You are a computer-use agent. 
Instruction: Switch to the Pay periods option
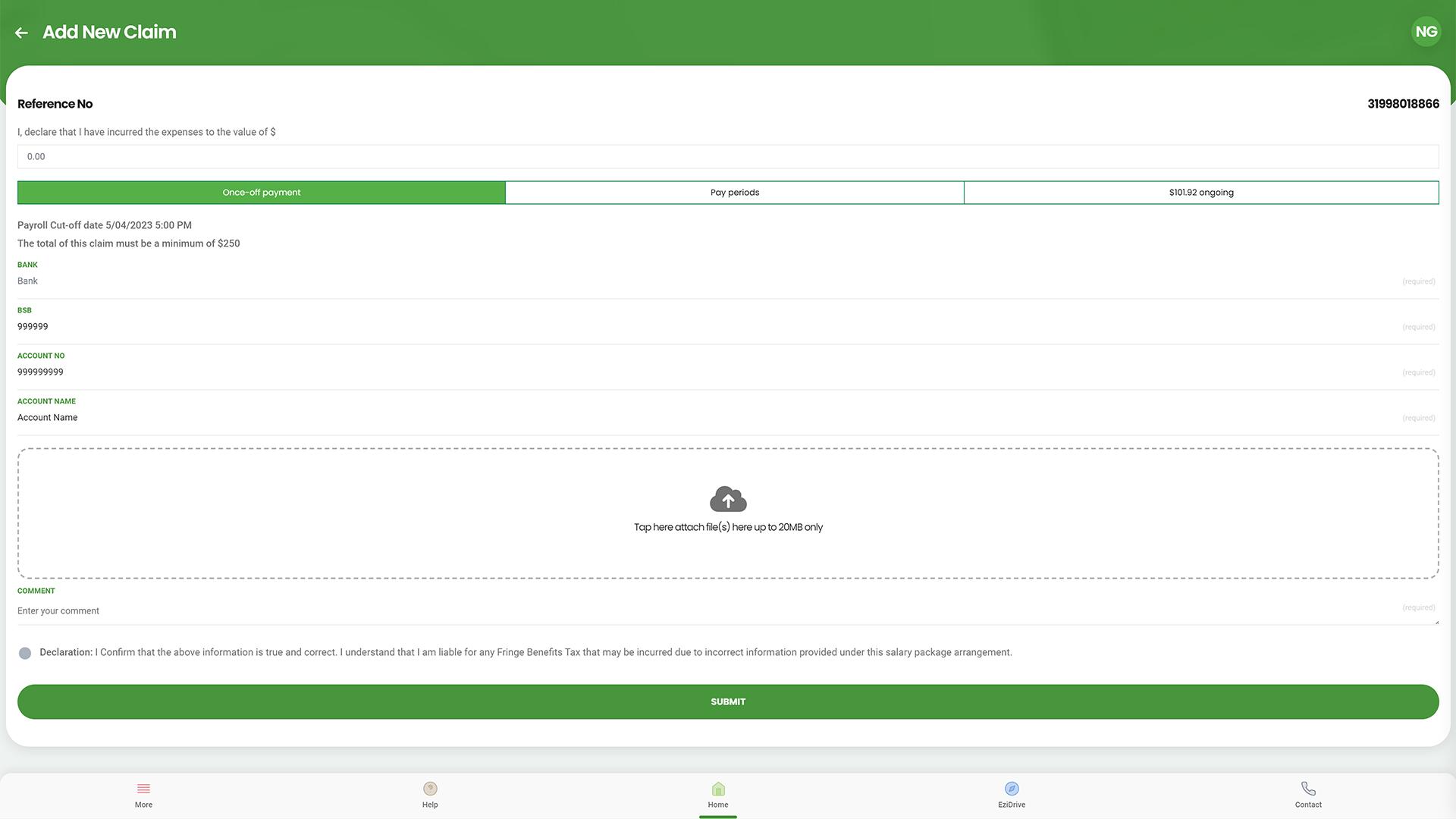click(x=735, y=193)
